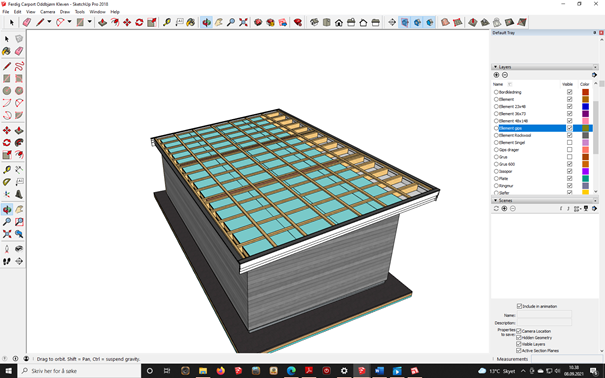605x378 pixels.
Task: Activate the Orbit tool in top toolbar
Action: [206, 22]
